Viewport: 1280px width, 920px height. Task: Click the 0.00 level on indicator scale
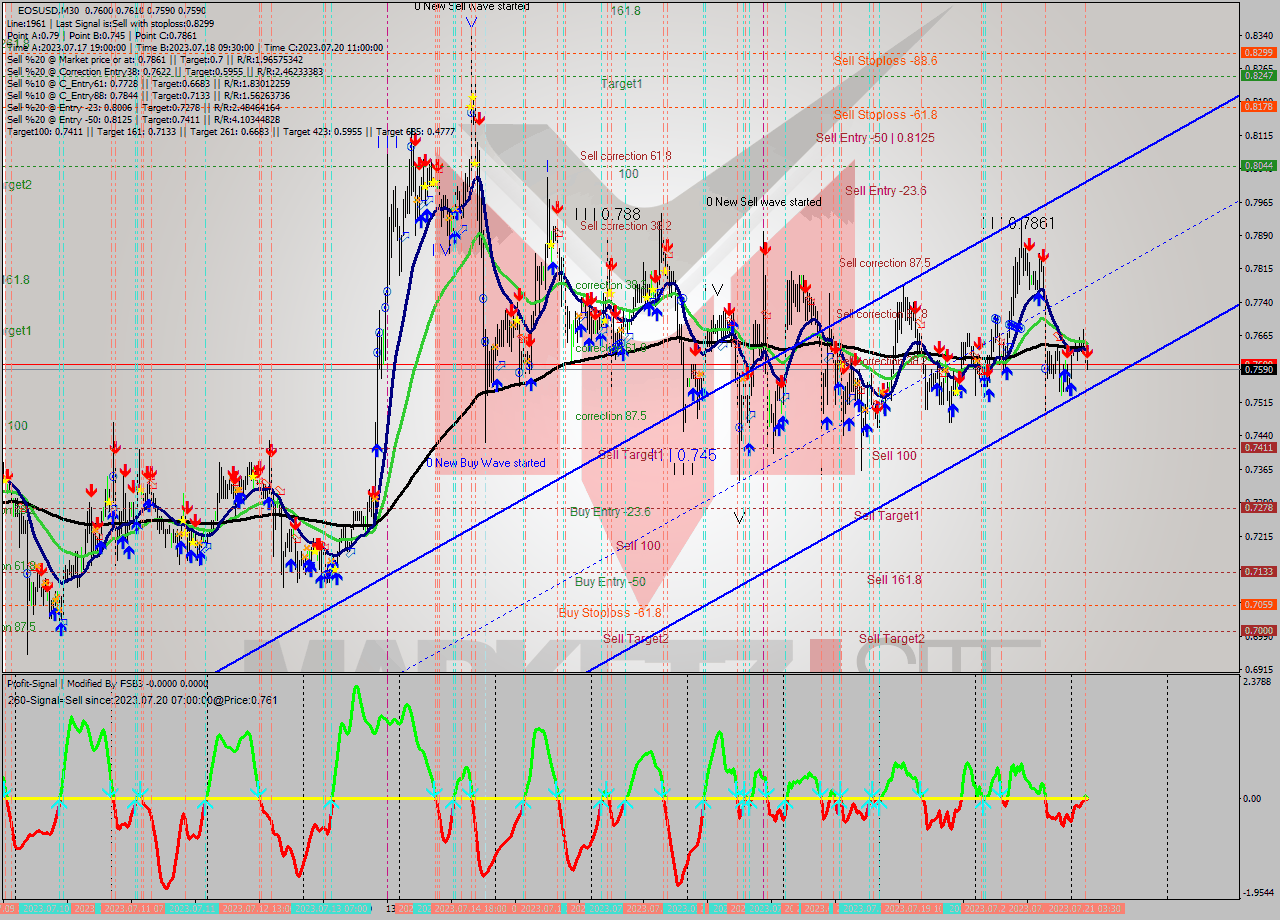click(x=1251, y=799)
